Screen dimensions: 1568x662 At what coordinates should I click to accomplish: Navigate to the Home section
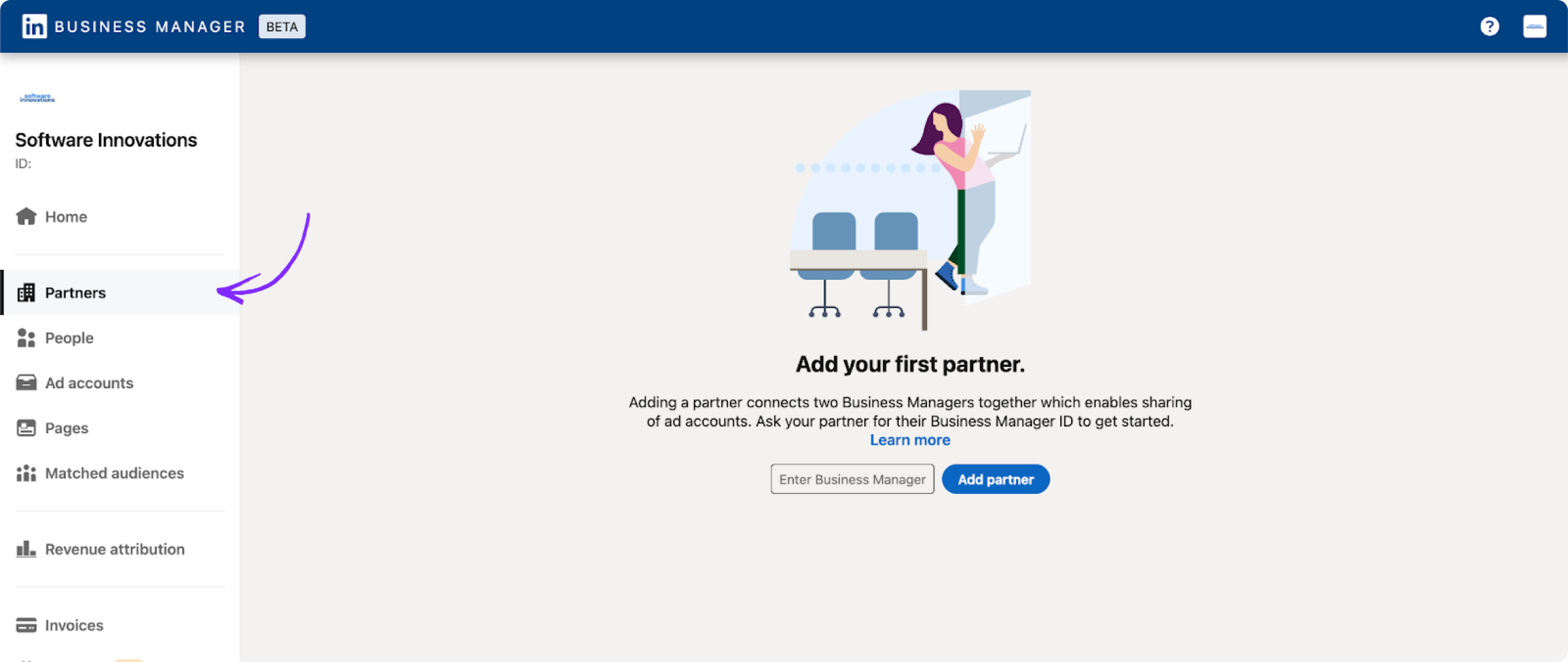65,216
